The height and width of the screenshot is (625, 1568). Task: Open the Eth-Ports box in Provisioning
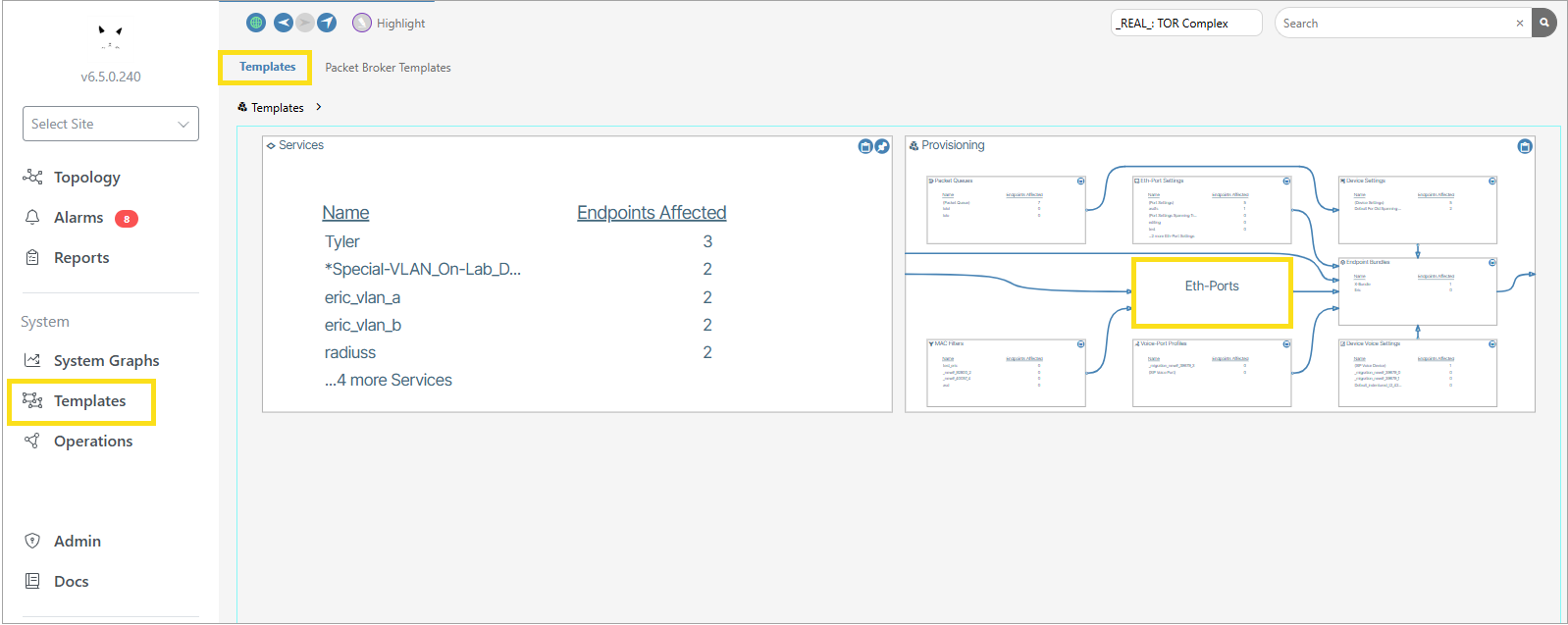1212,286
